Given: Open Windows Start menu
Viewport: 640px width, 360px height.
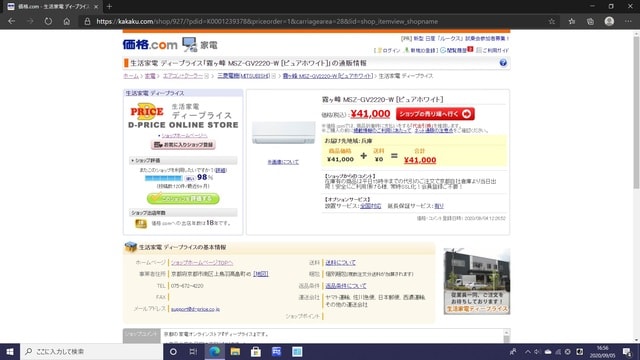Looking at the screenshot, I should [x=10, y=351].
